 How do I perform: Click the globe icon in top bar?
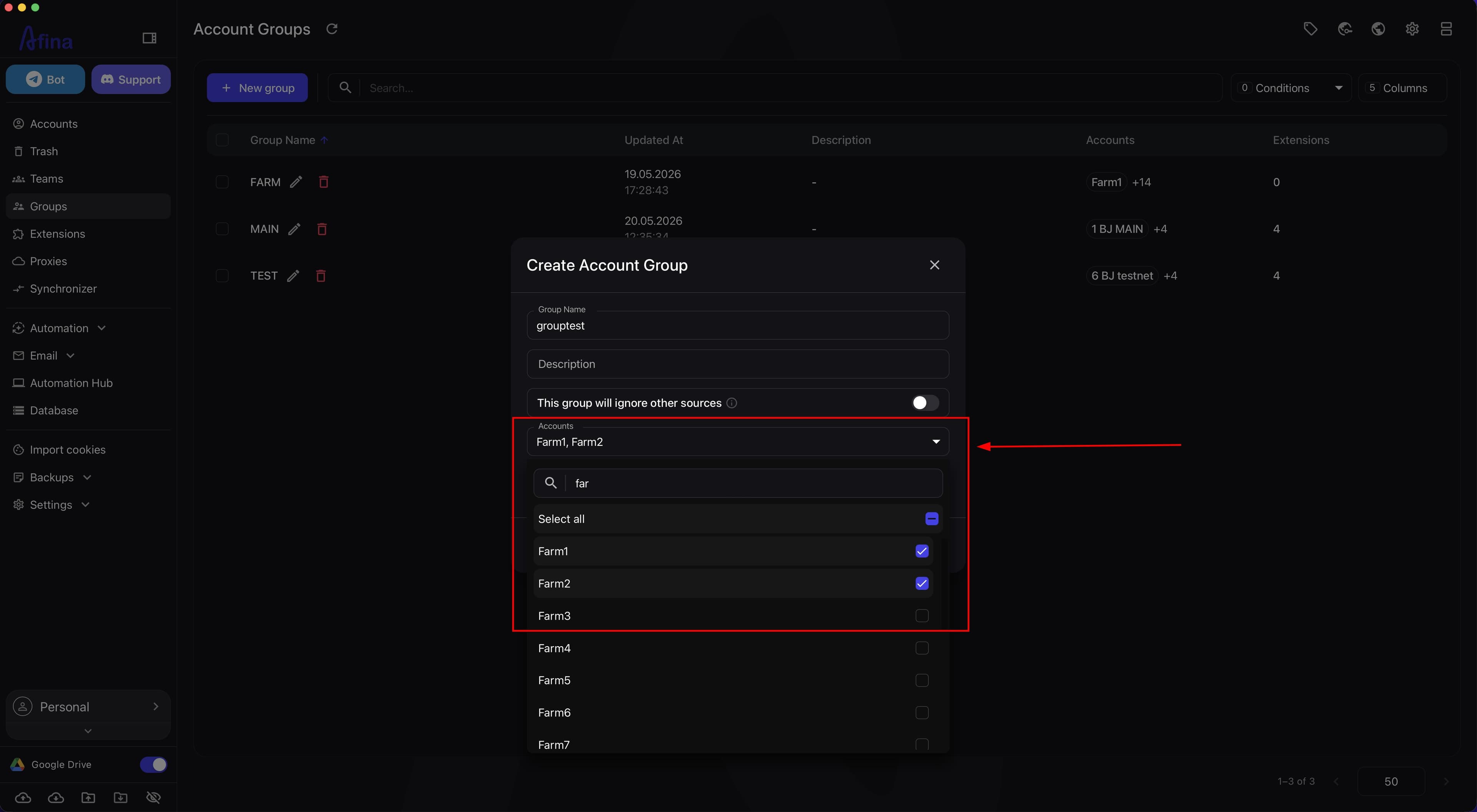pos(1379,29)
